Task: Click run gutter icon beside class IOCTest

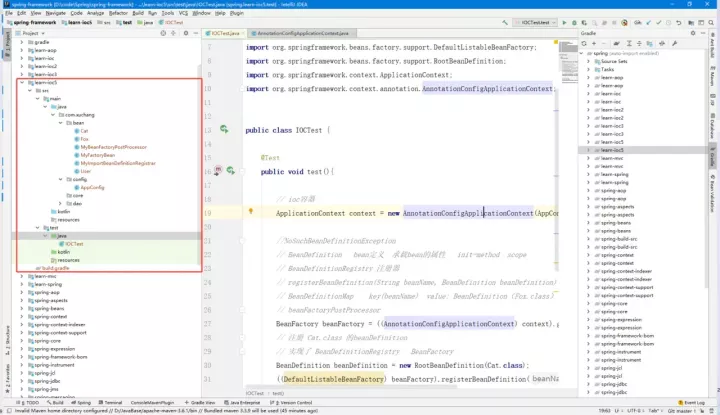Action: point(224,129)
